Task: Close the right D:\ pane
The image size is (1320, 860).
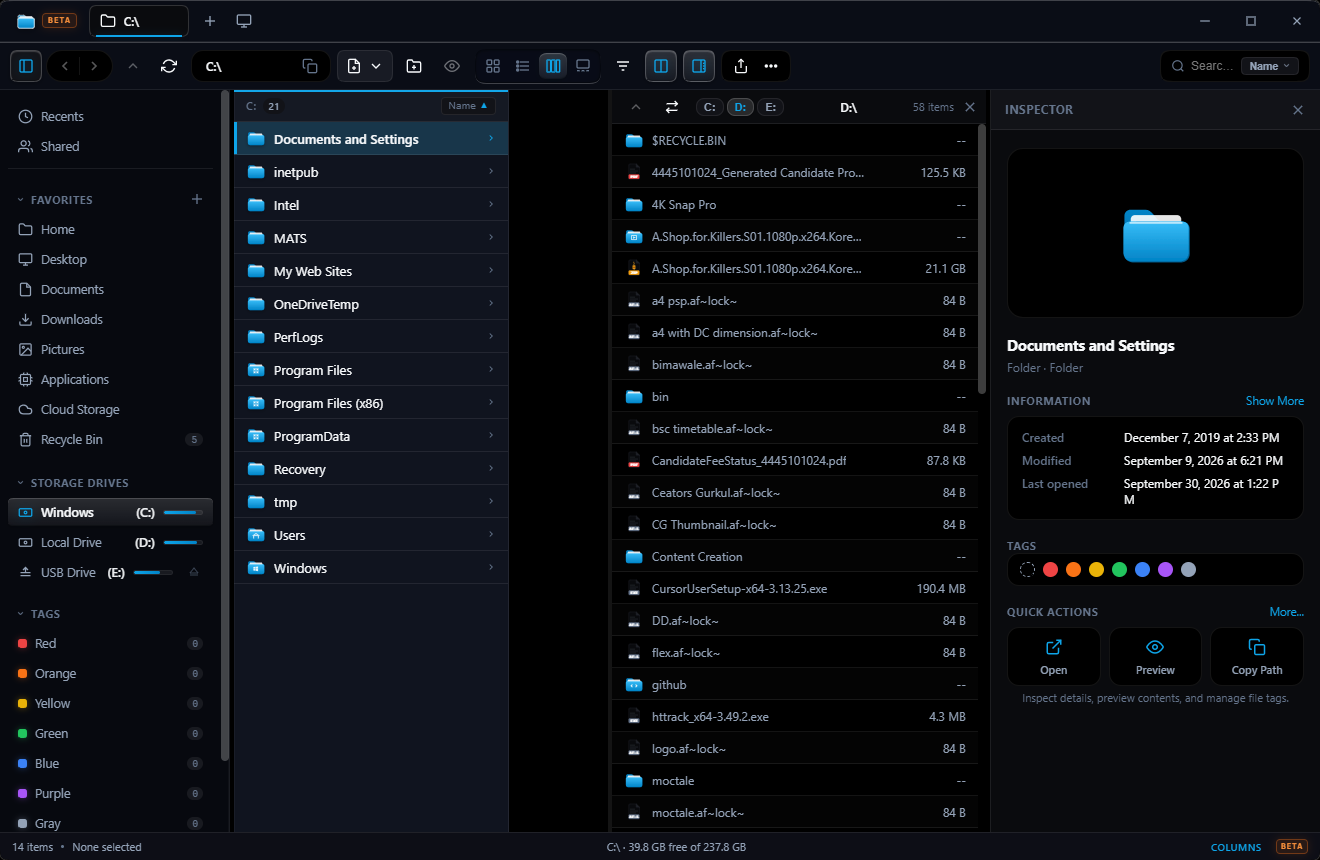Action: tap(969, 107)
